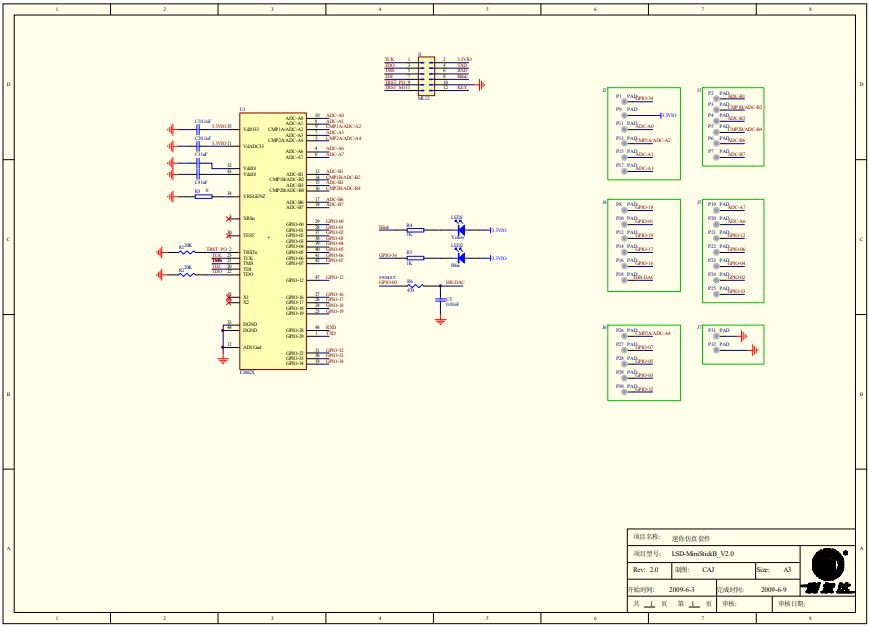Select the red no-connect mark on XRSn
This screenshot has height=627, width=869.
click(x=228, y=219)
